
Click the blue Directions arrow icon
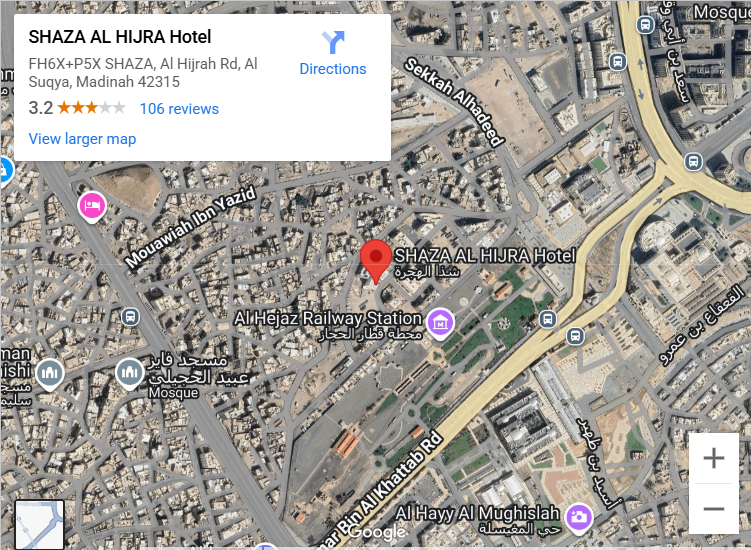point(333,42)
